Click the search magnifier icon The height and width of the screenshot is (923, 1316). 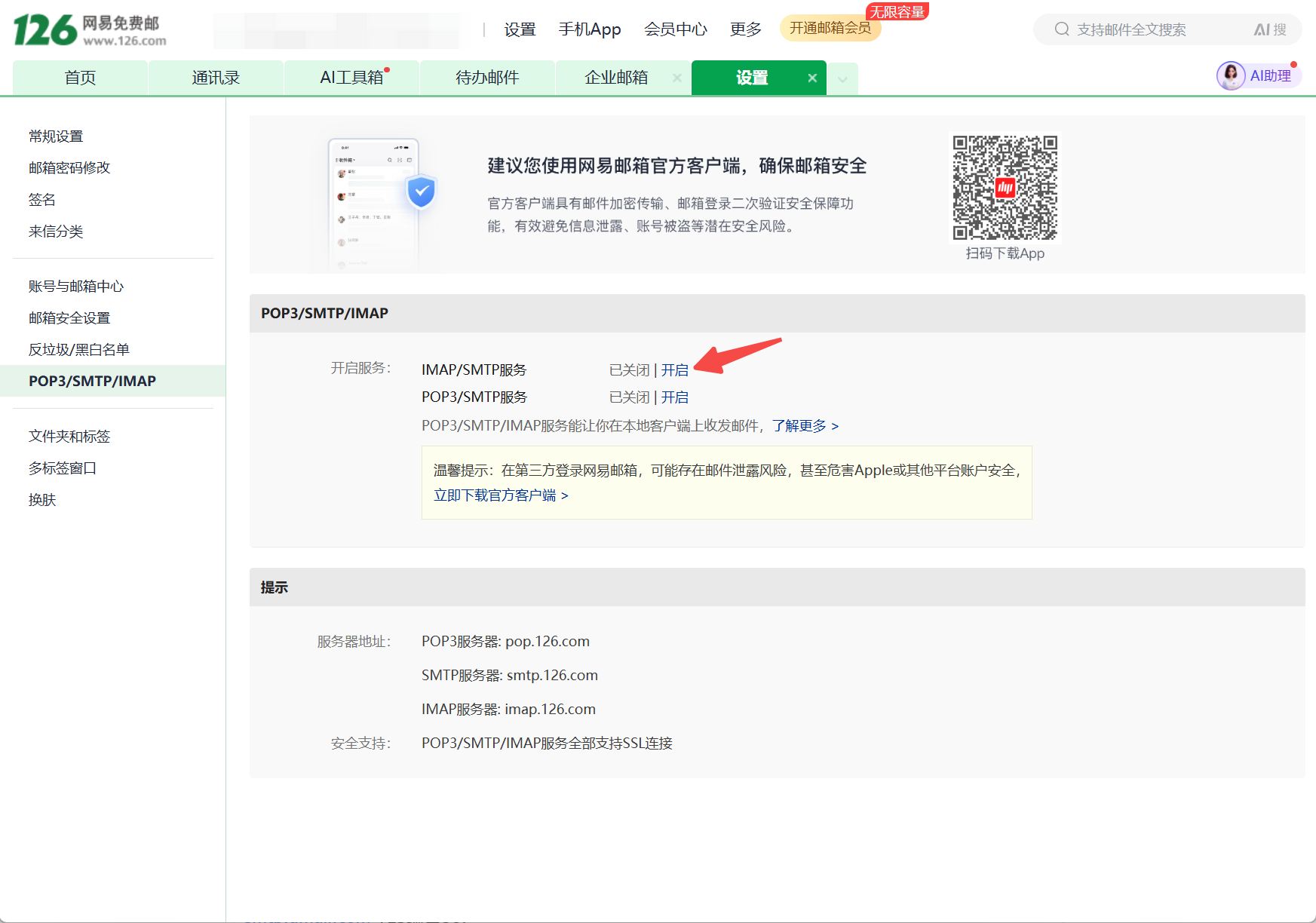pyautogui.click(x=1062, y=29)
